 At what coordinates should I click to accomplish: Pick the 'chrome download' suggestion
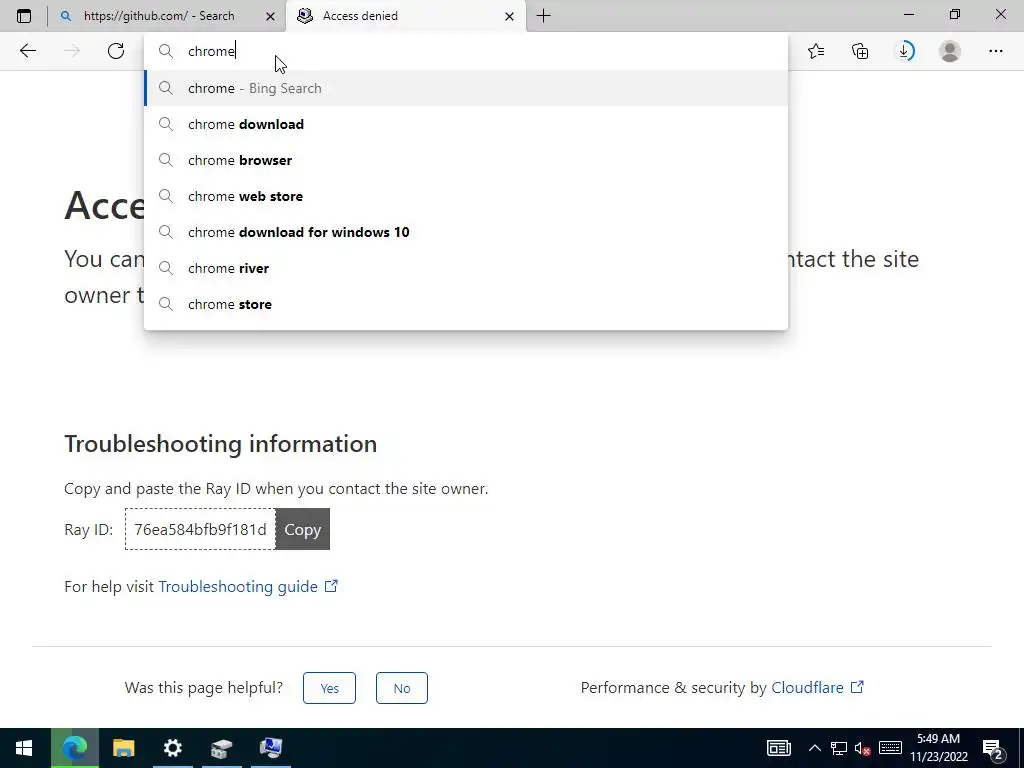[466, 124]
